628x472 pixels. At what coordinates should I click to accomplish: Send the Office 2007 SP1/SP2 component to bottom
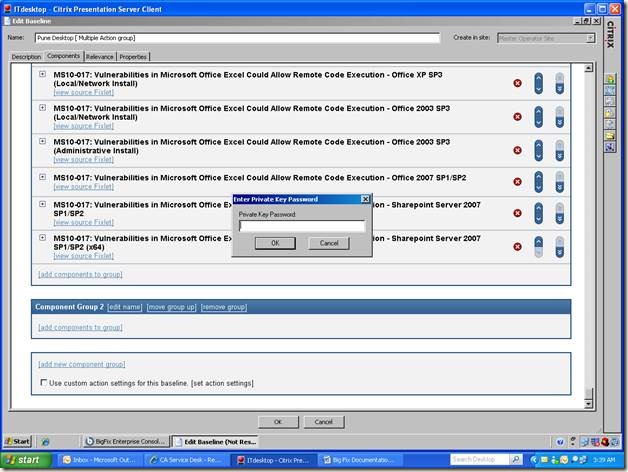(x=560, y=188)
